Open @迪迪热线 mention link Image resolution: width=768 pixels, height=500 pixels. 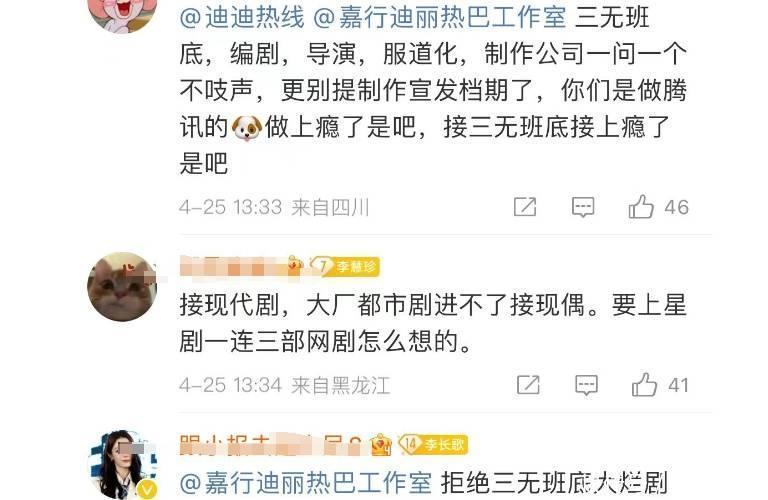[x=242, y=18]
